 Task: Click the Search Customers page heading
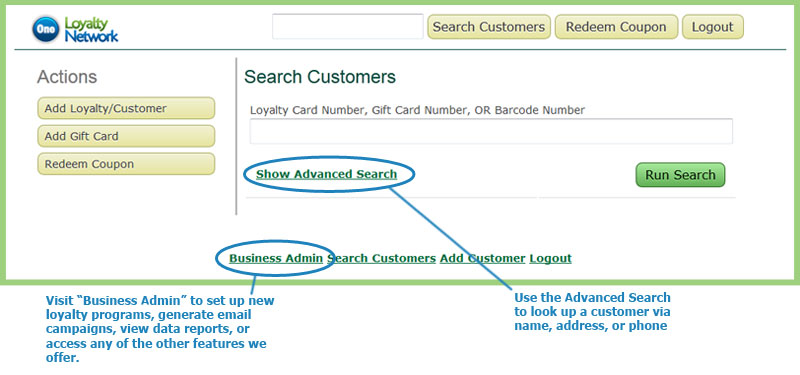(320, 77)
